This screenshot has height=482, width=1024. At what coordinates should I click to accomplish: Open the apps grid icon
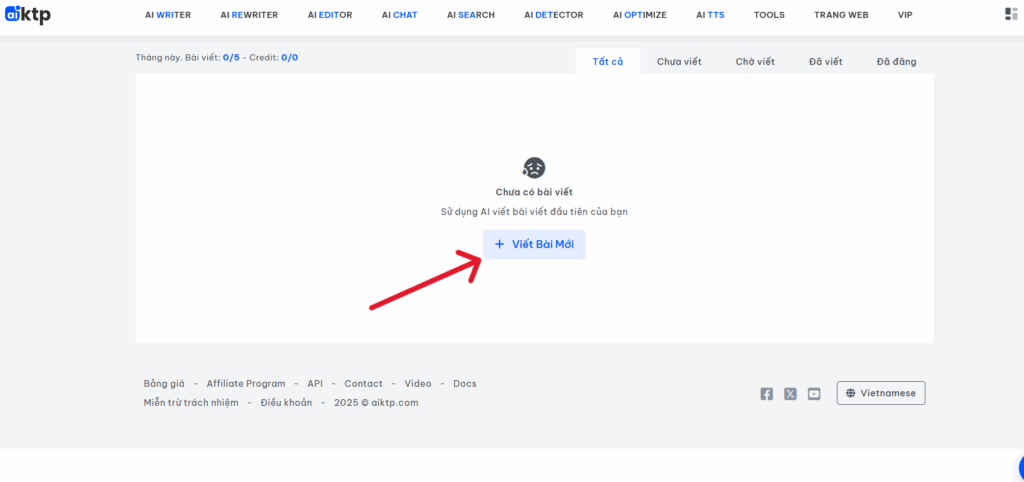tap(1011, 14)
